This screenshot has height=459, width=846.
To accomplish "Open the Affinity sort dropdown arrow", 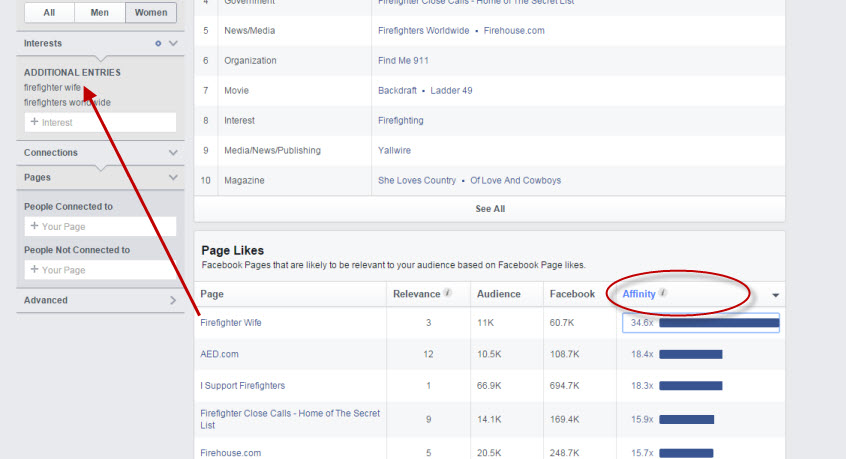I will 775,295.
